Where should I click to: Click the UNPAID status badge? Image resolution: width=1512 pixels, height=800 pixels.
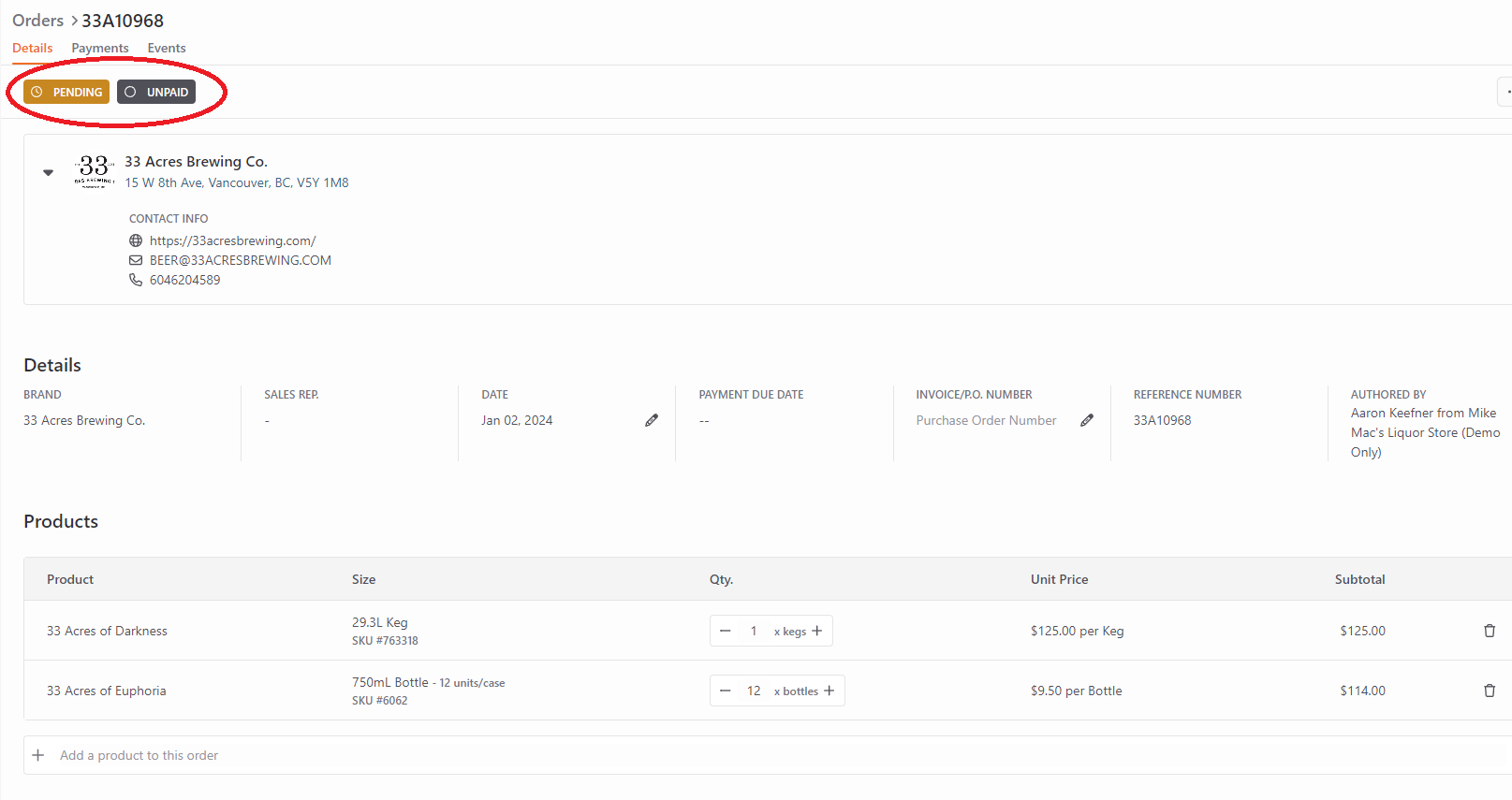click(156, 92)
